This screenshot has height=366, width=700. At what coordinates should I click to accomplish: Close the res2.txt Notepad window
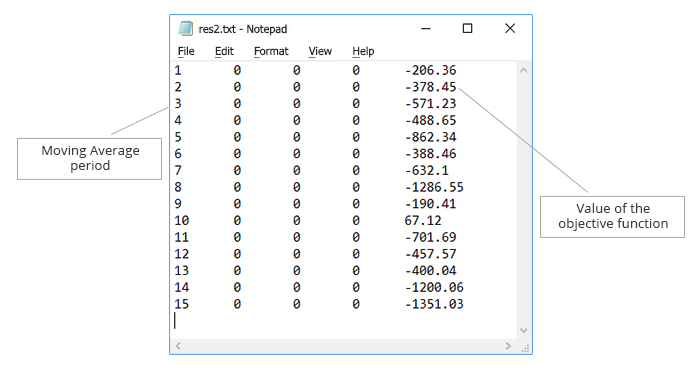click(x=510, y=29)
